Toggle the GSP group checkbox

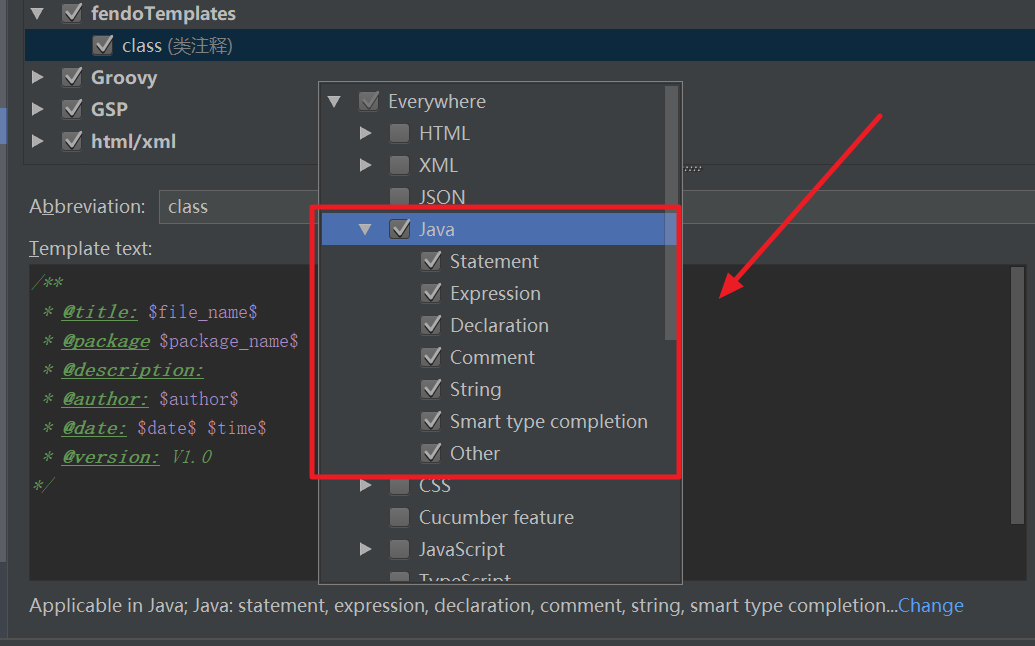pyautogui.click(x=72, y=109)
